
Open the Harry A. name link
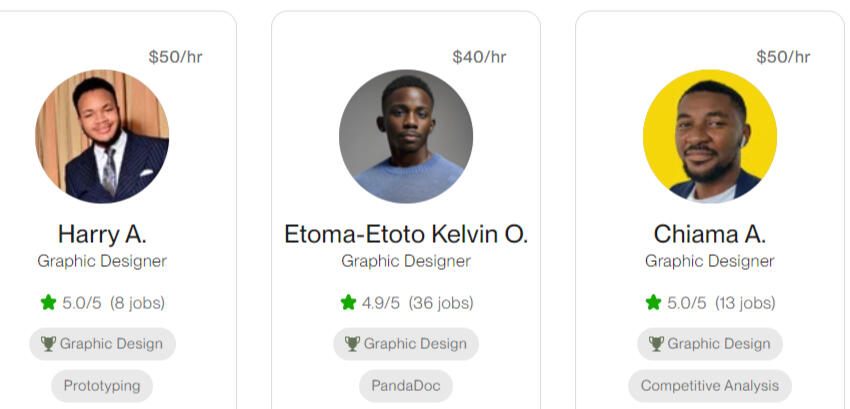(x=102, y=235)
